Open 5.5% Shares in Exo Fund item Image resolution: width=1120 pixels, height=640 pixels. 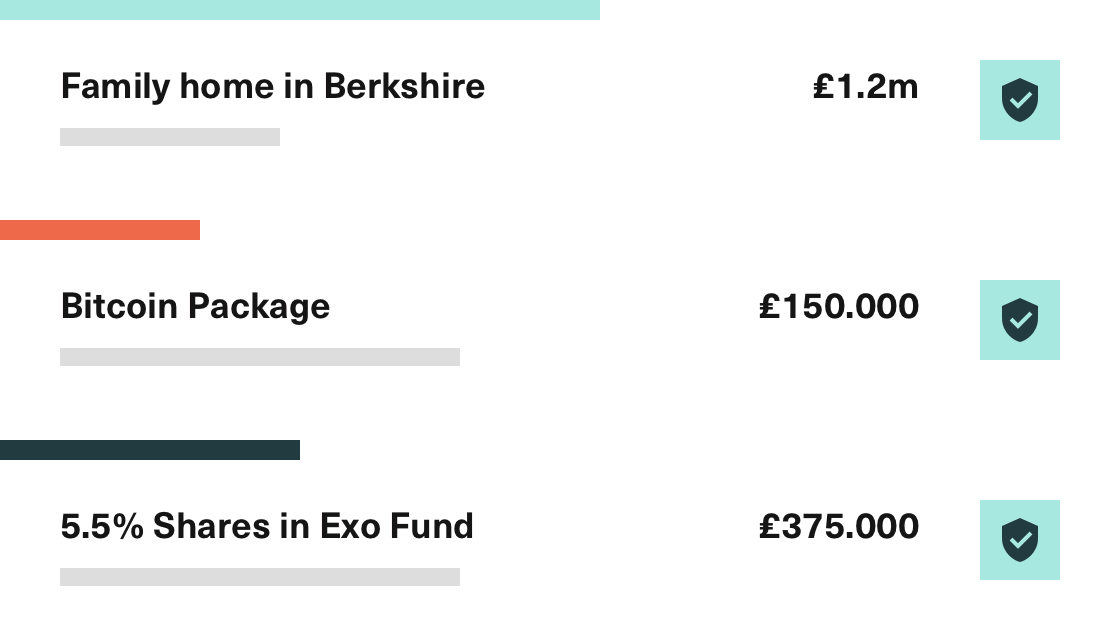click(x=267, y=526)
